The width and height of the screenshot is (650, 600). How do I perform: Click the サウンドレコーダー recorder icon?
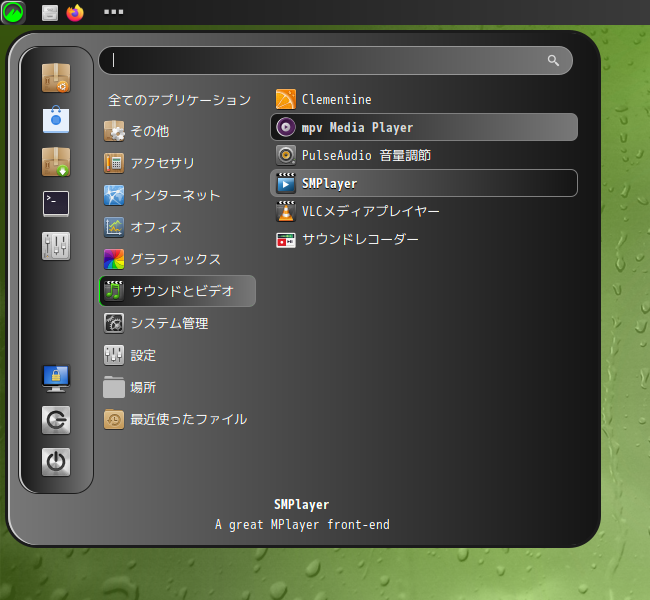286,239
